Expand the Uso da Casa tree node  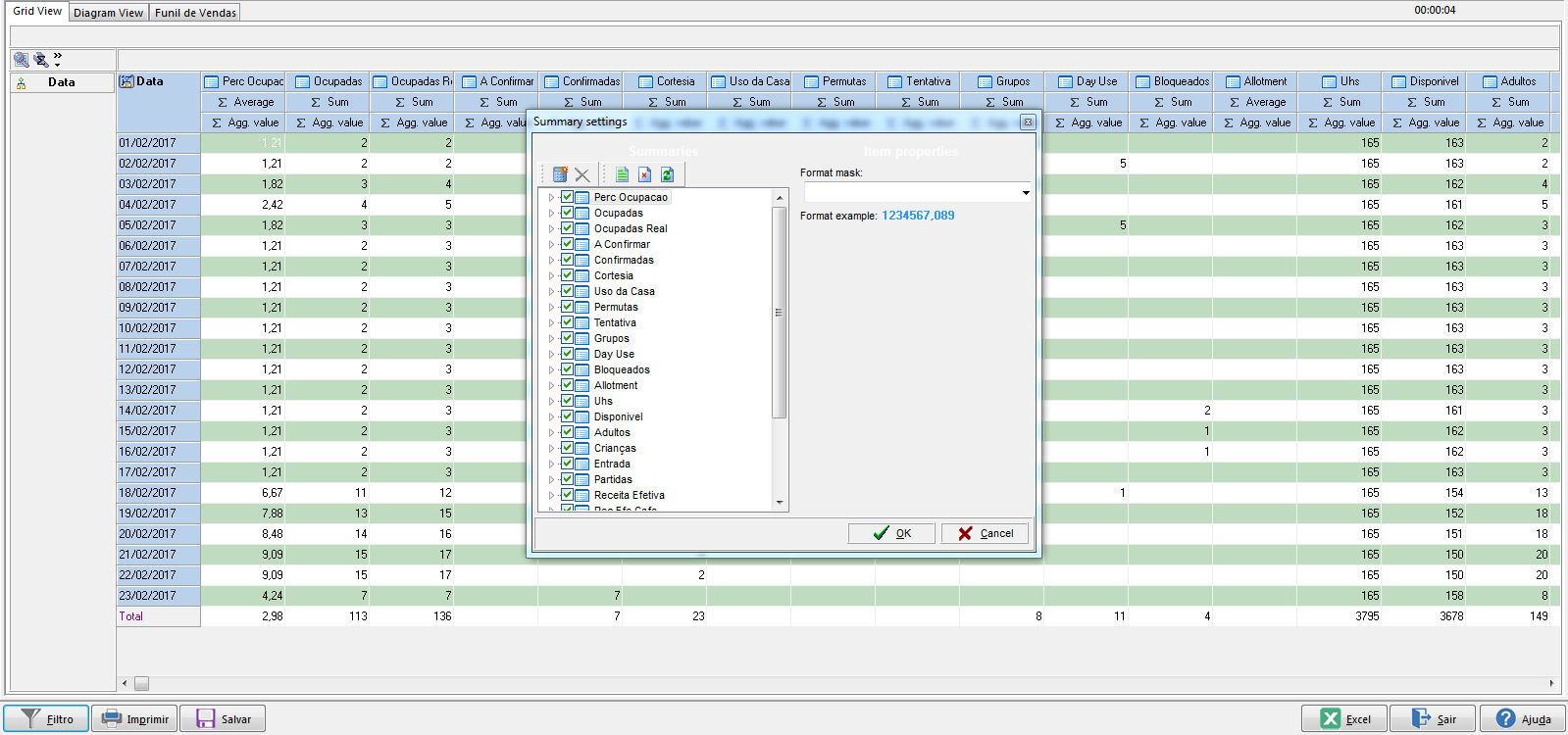point(551,291)
